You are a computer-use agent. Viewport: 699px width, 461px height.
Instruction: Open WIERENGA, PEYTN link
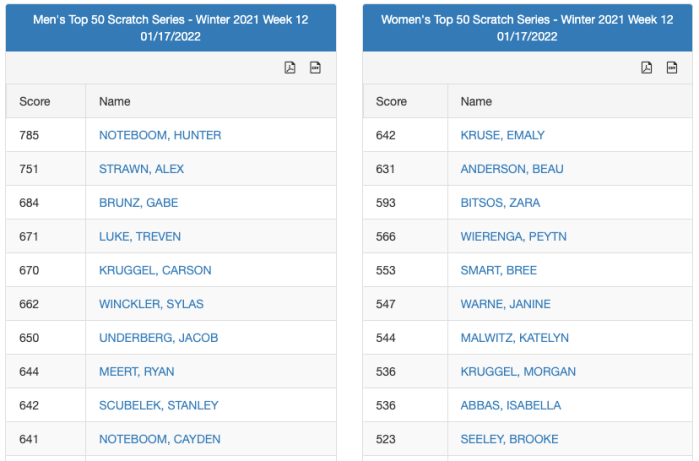(513, 237)
